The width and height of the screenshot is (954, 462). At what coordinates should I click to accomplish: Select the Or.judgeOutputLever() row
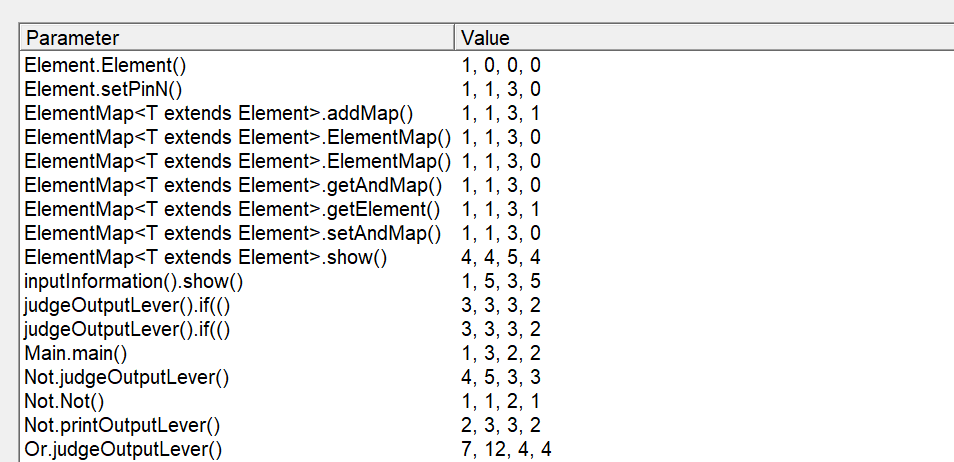click(123, 449)
